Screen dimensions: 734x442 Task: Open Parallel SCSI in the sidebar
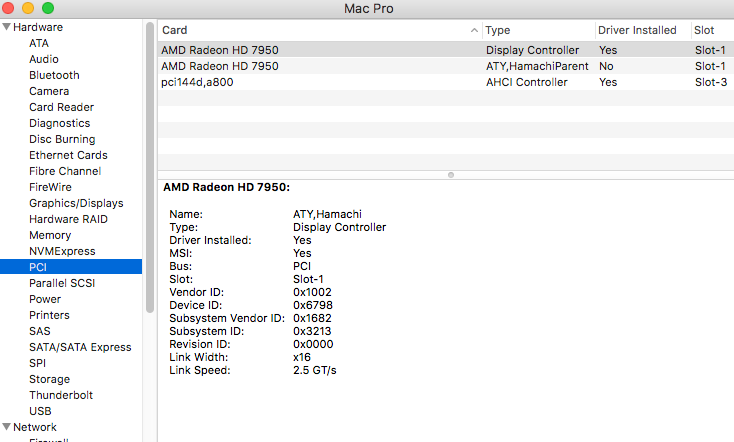[62, 283]
